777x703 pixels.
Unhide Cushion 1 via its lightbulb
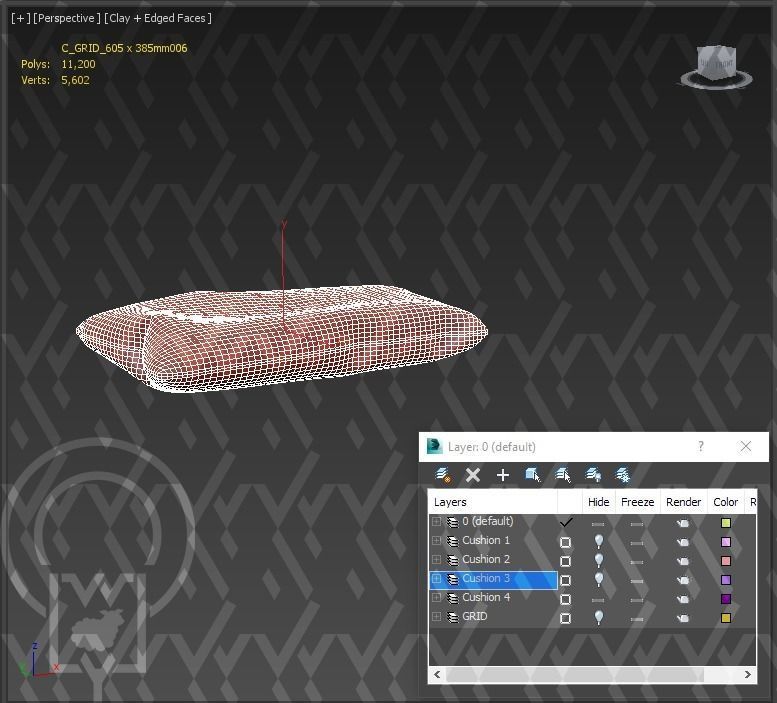coord(599,541)
